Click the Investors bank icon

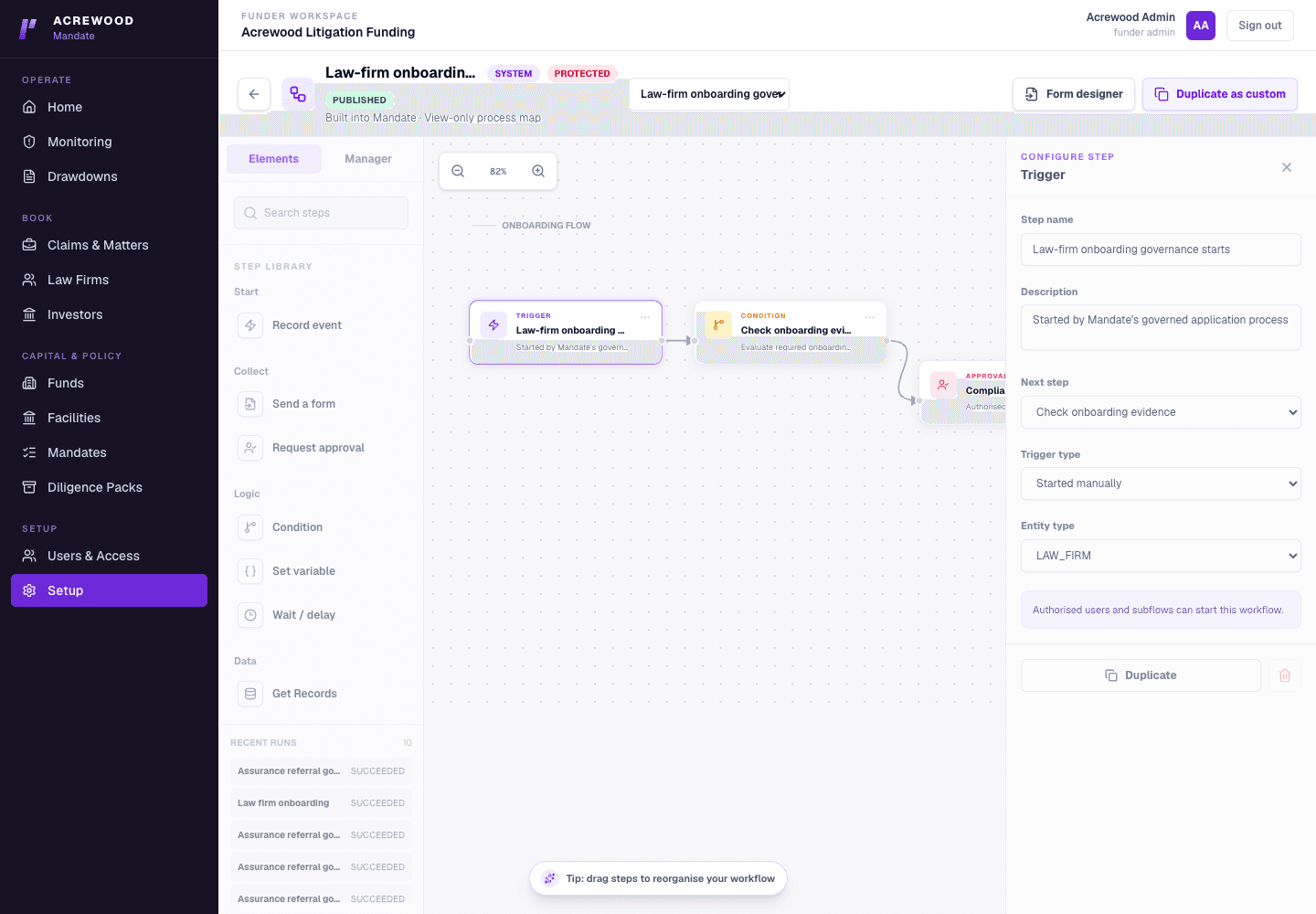(x=29, y=314)
